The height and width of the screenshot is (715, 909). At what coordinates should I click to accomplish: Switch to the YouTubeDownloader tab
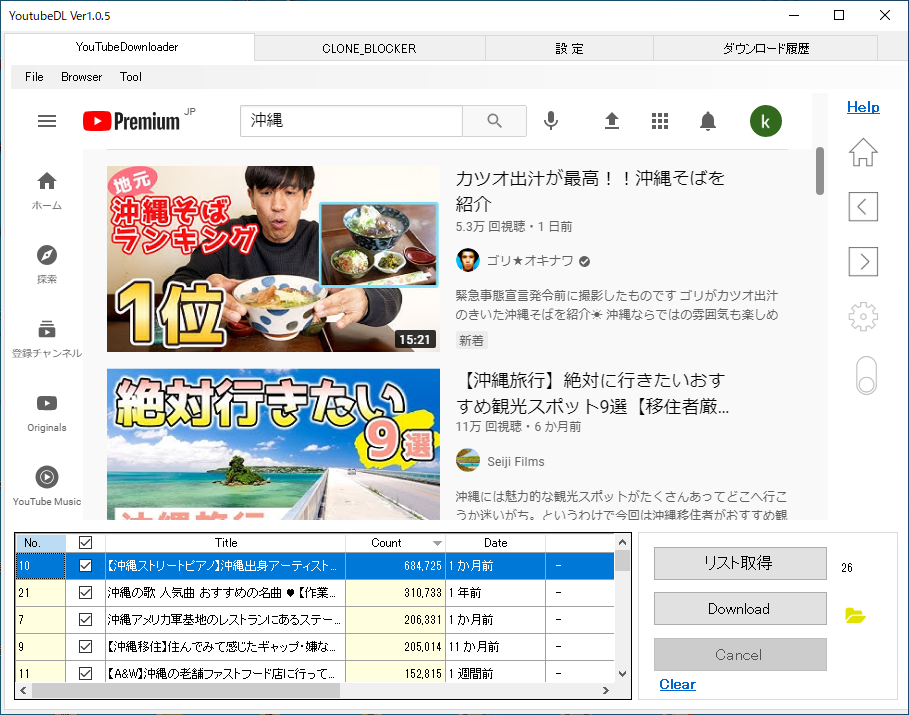tap(127, 47)
